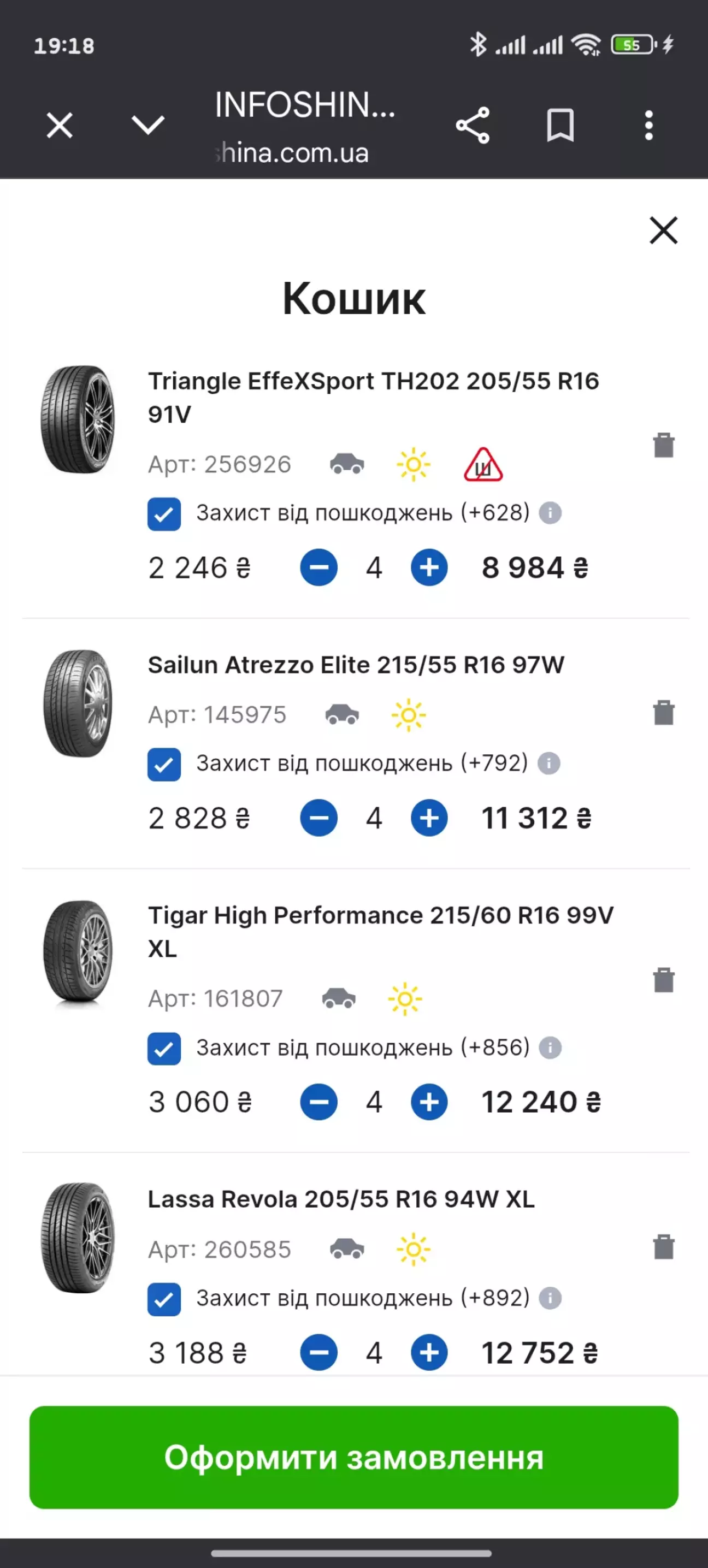Delete Triangle EffeXSport tire from cart
The image size is (708, 1568).
pyautogui.click(x=663, y=445)
